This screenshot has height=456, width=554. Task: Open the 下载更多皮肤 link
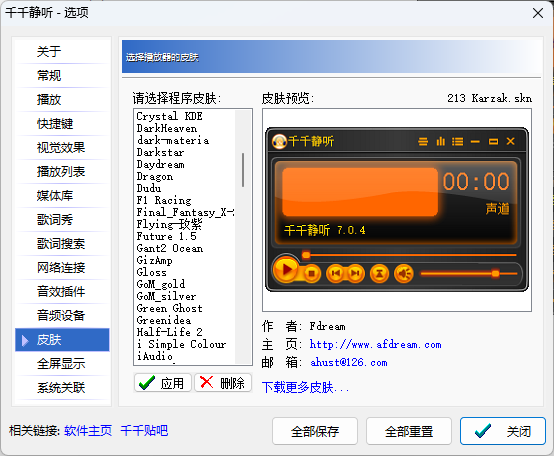pyautogui.click(x=306, y=388)
